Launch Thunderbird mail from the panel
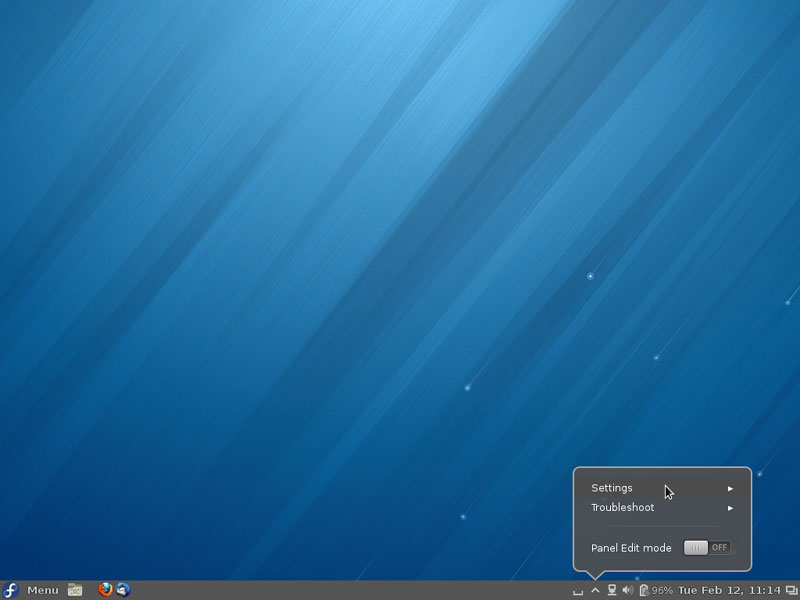800x600 pixels. click(x=123, y=590)
